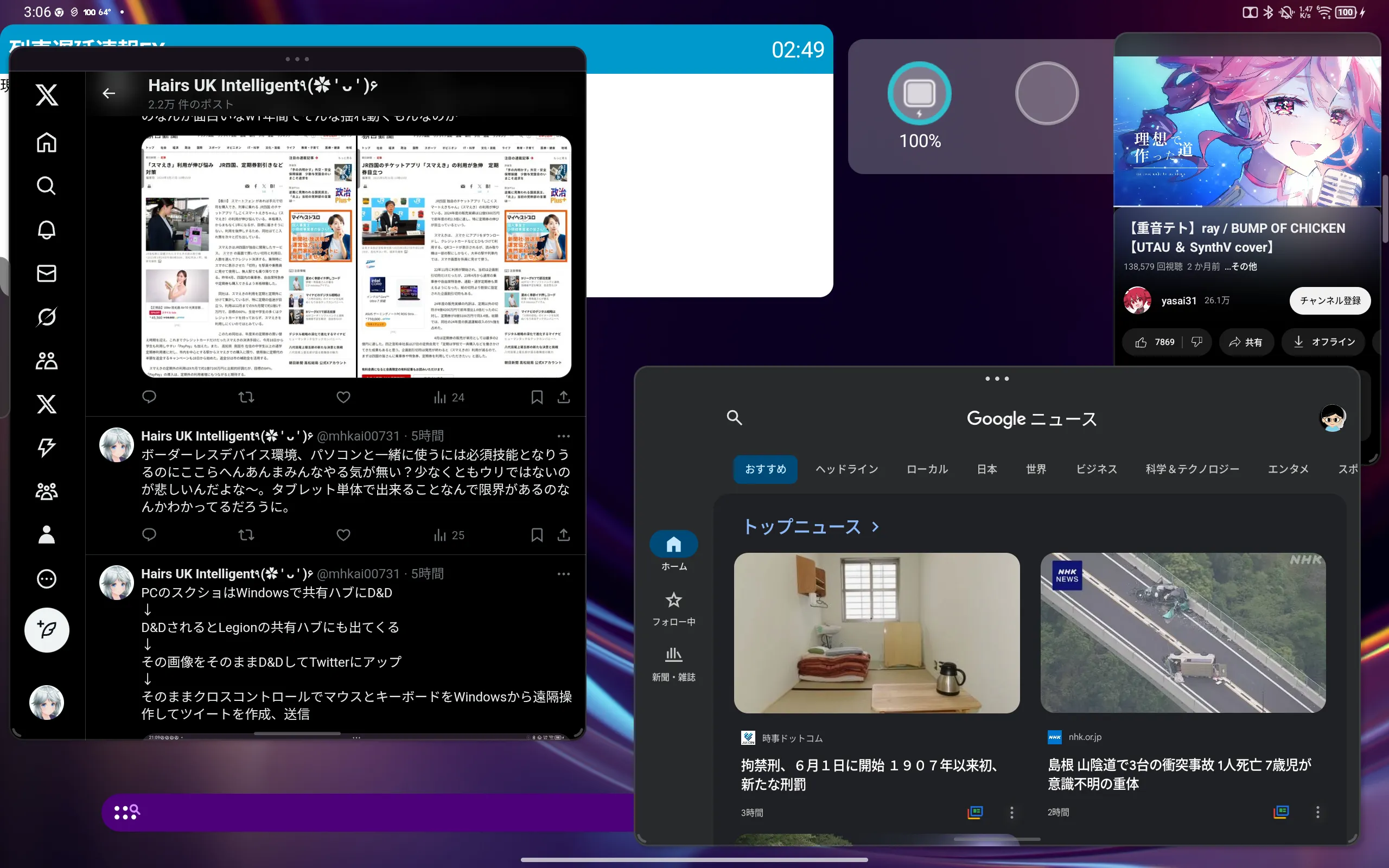Select ビジネス tab

(x=1096, y=470)
